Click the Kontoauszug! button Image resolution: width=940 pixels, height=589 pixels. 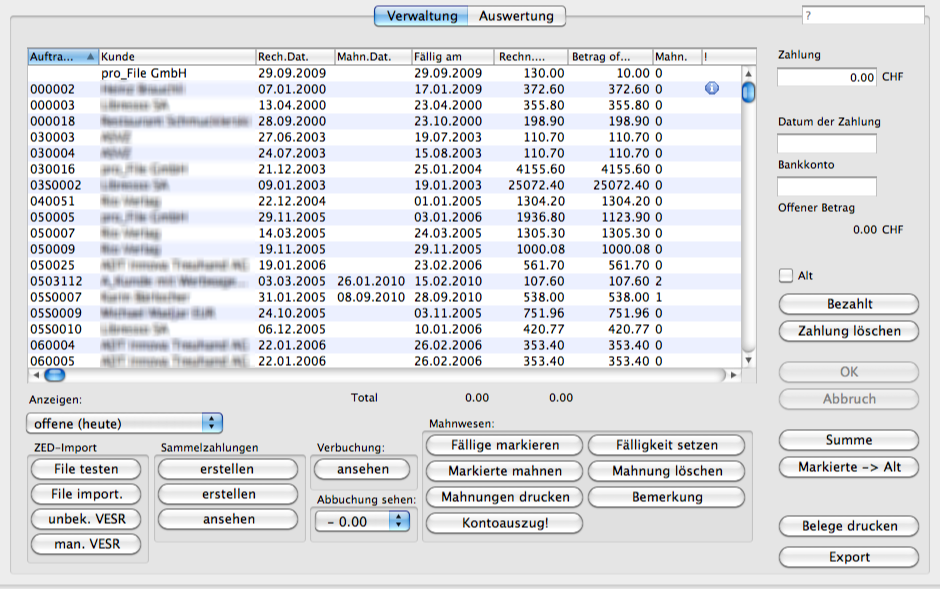(x=502, y=522)
